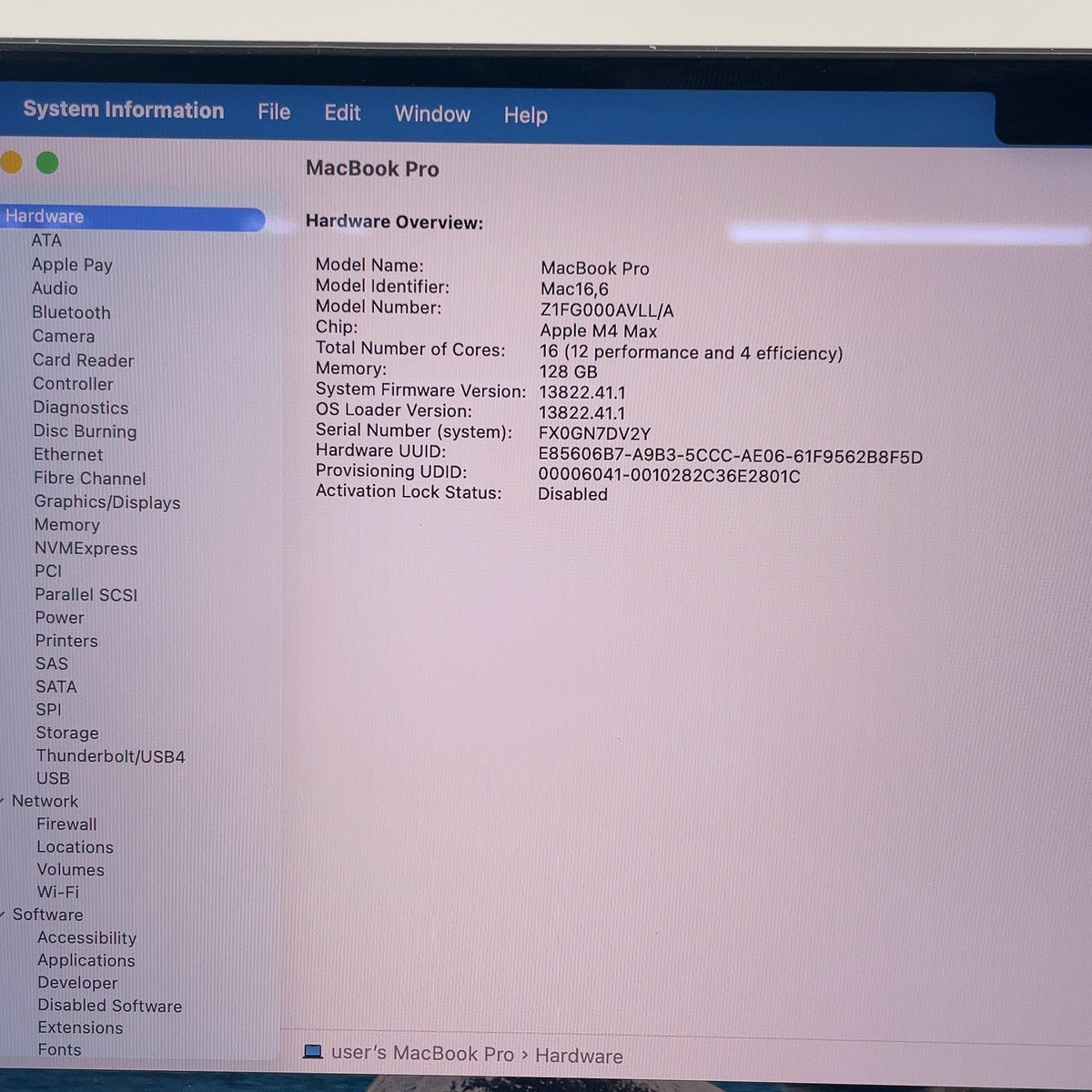Image resolution: width=1092 pixels, height=1092 pixels.
Task: Select Apple Pay in the sidebar
Action: click(x=72, y=264)
